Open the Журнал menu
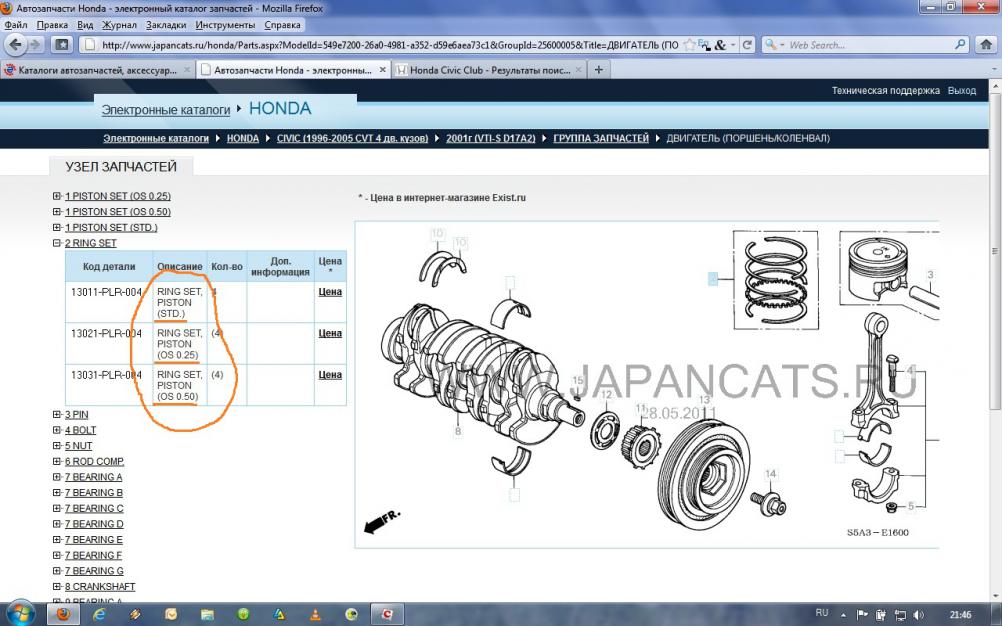 (119, 25)
